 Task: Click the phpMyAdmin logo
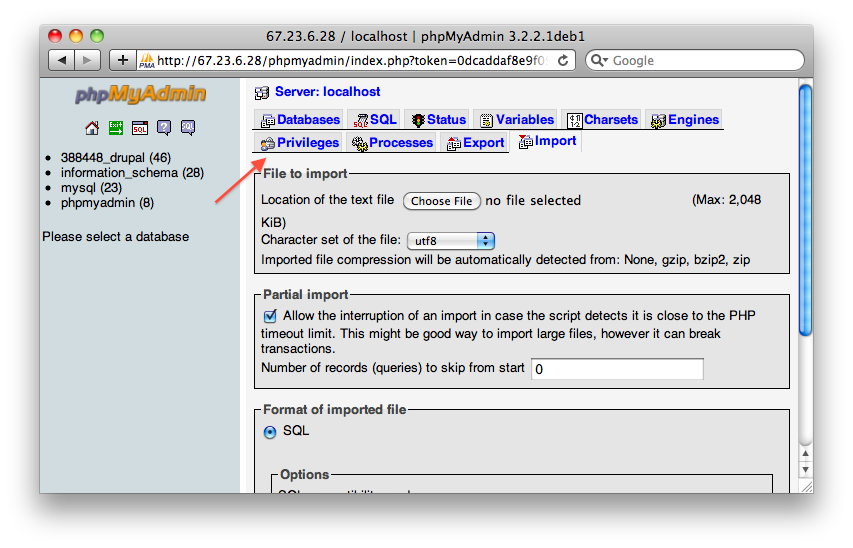tap(140, 94)
